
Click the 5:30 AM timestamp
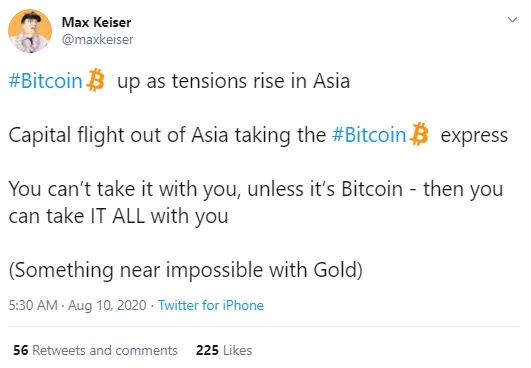[x=33, y=305]
